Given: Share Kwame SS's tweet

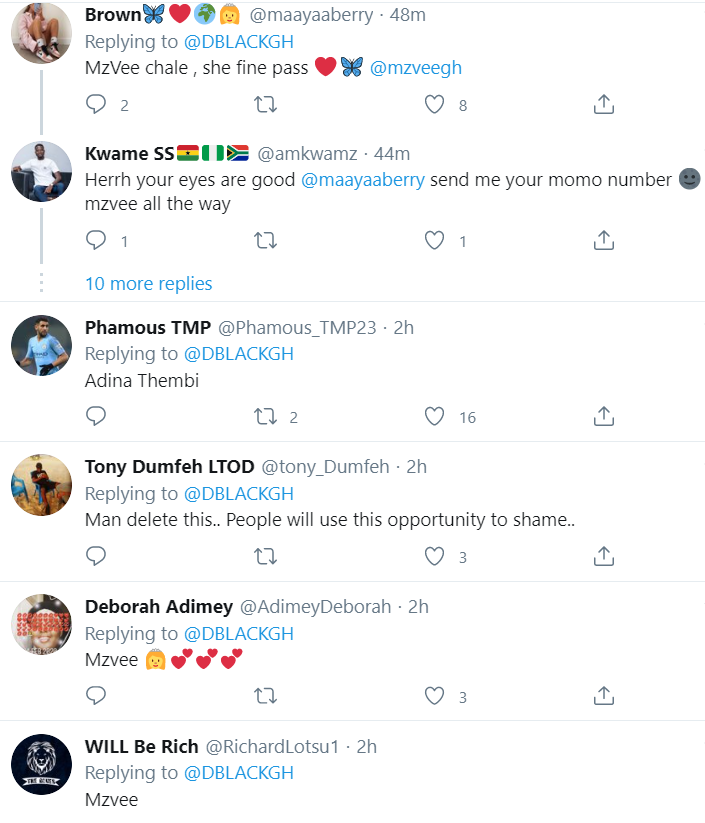Looking at the screenshot, I should (x=603, y=240).
